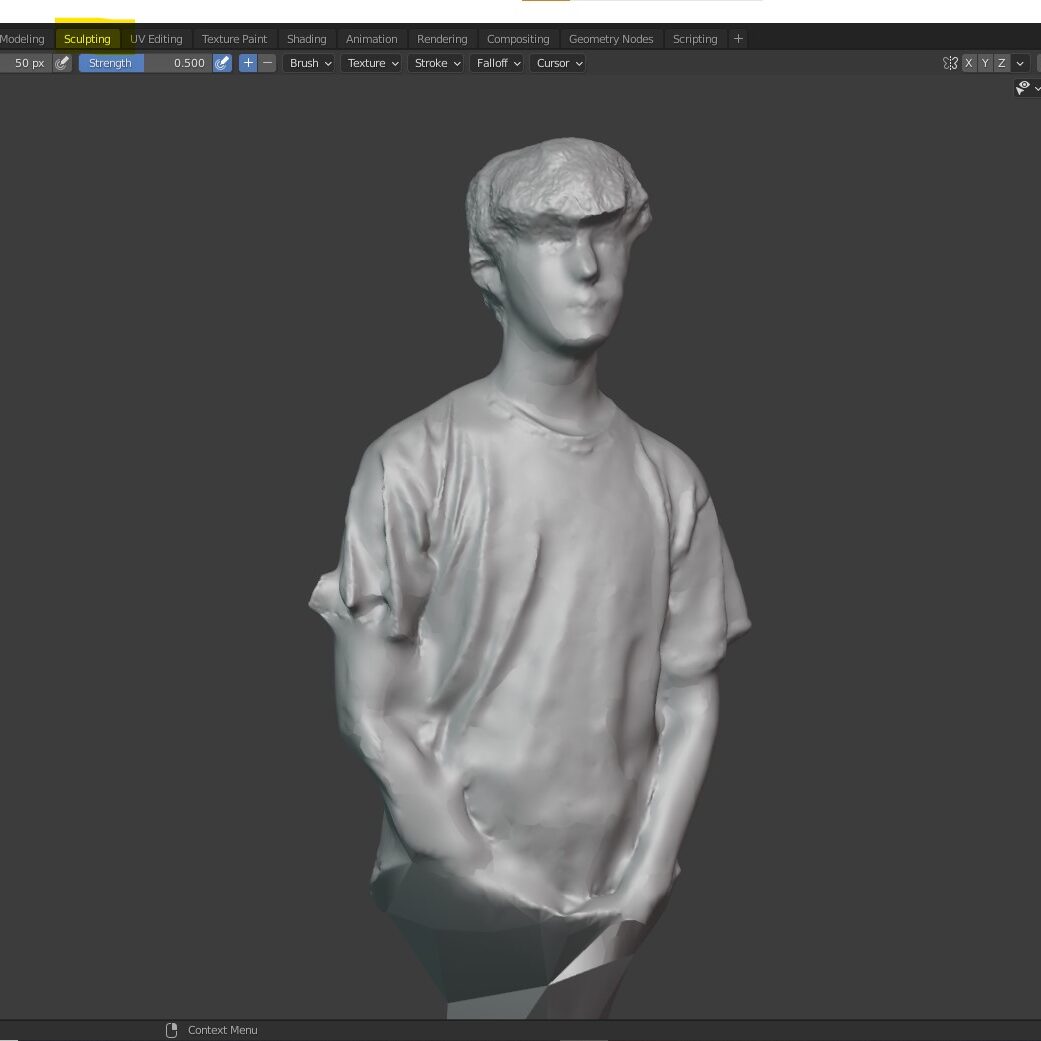Viewport: 1041px width, 1041px height.
Task: Go to the Rendering workspace tab
Action: [442, 39]
